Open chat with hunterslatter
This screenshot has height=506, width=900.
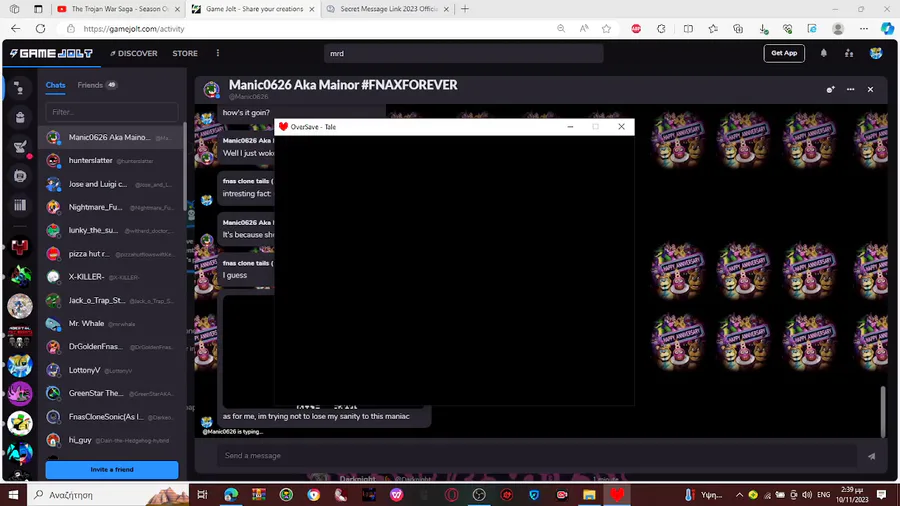[x=111, y=161]
